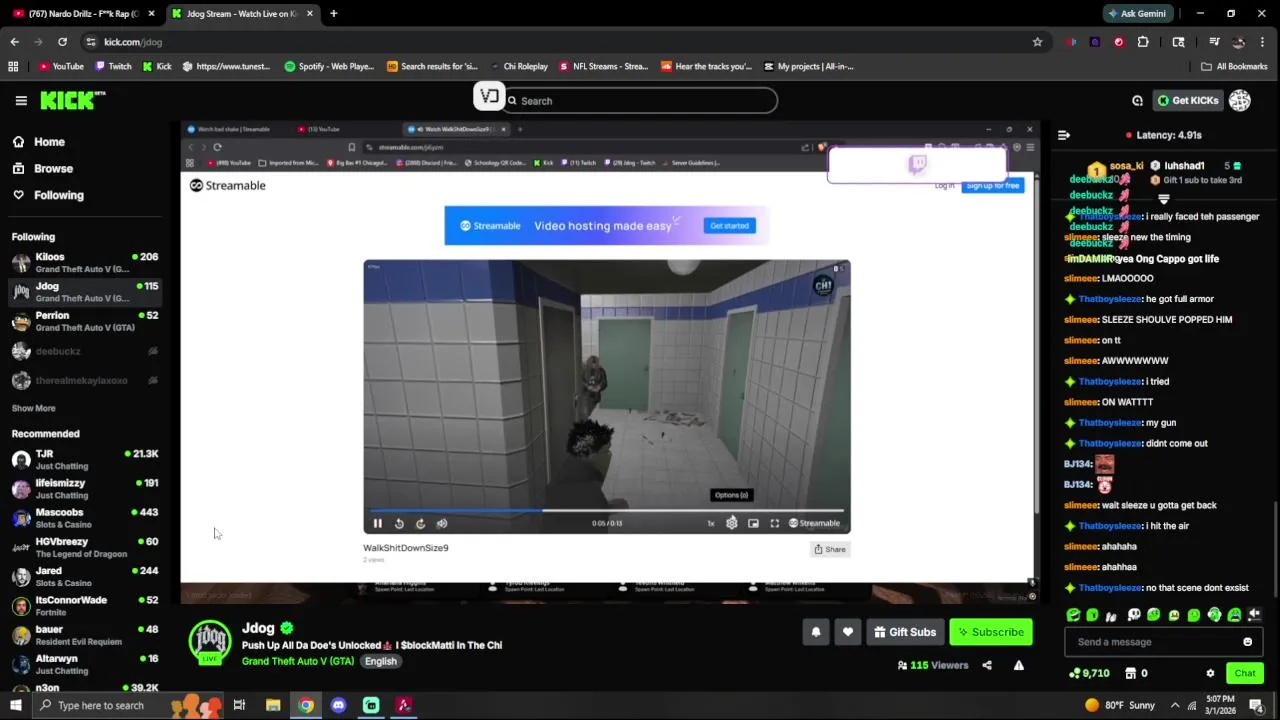Collapse the chat panel arrow icon

[x=1064, y=135]
